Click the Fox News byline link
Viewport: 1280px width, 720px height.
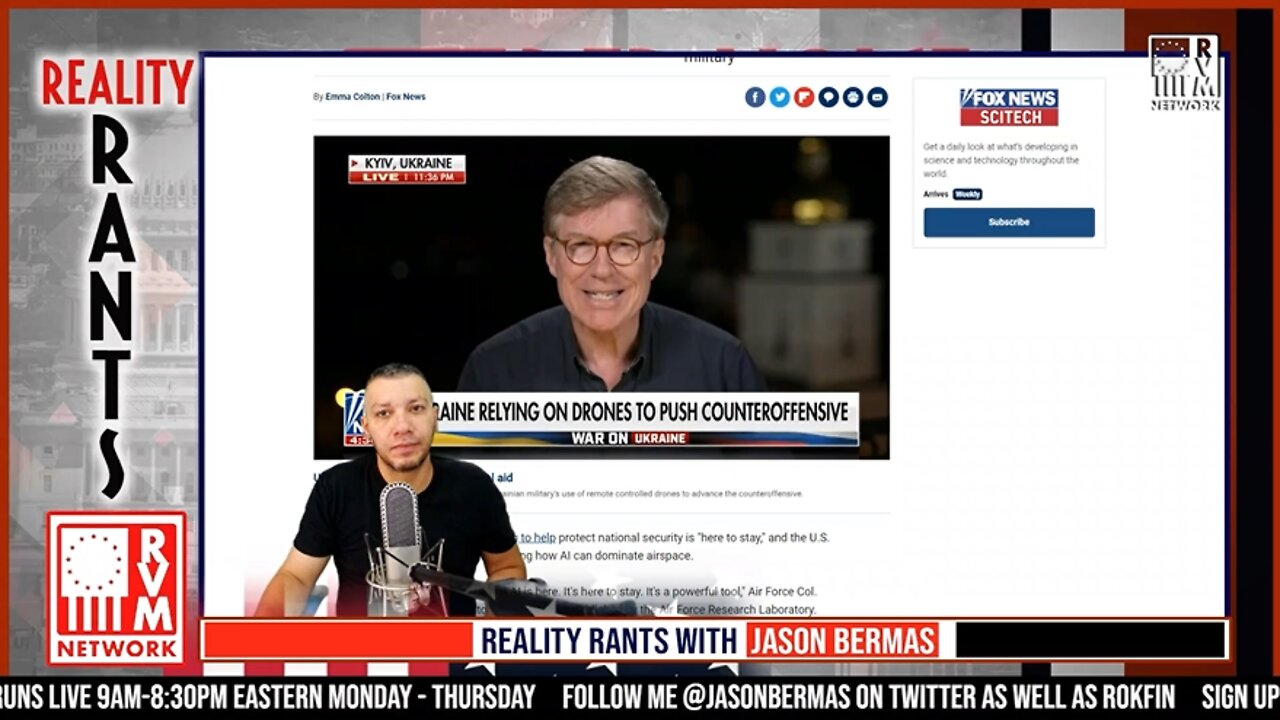(x=406, y=97)
